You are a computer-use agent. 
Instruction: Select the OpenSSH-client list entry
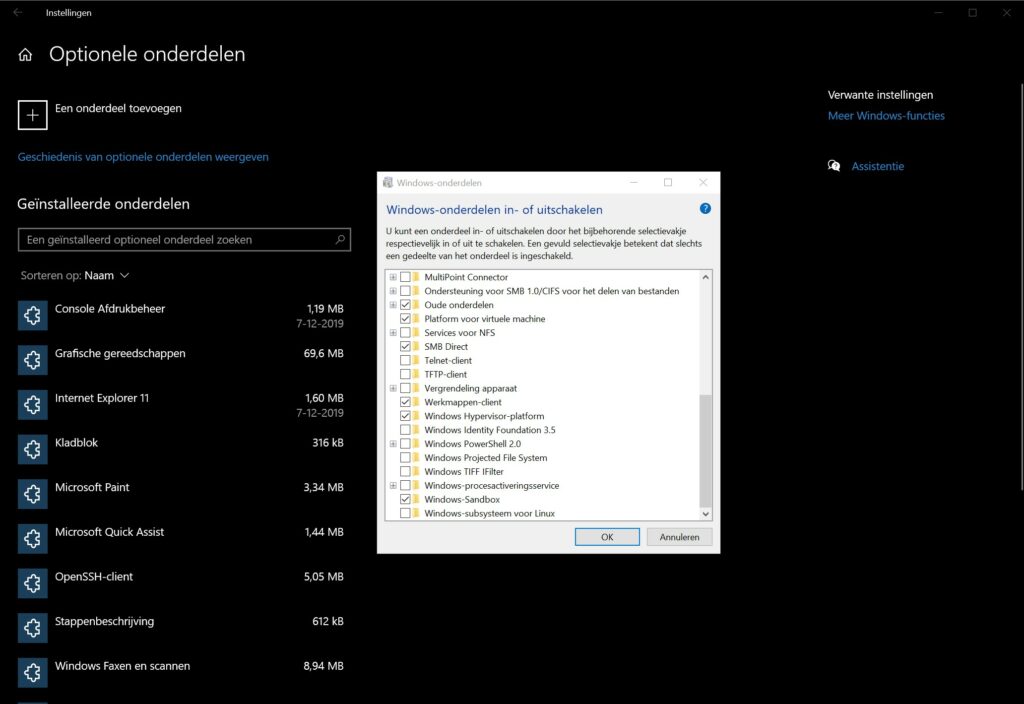click(184, 583)
